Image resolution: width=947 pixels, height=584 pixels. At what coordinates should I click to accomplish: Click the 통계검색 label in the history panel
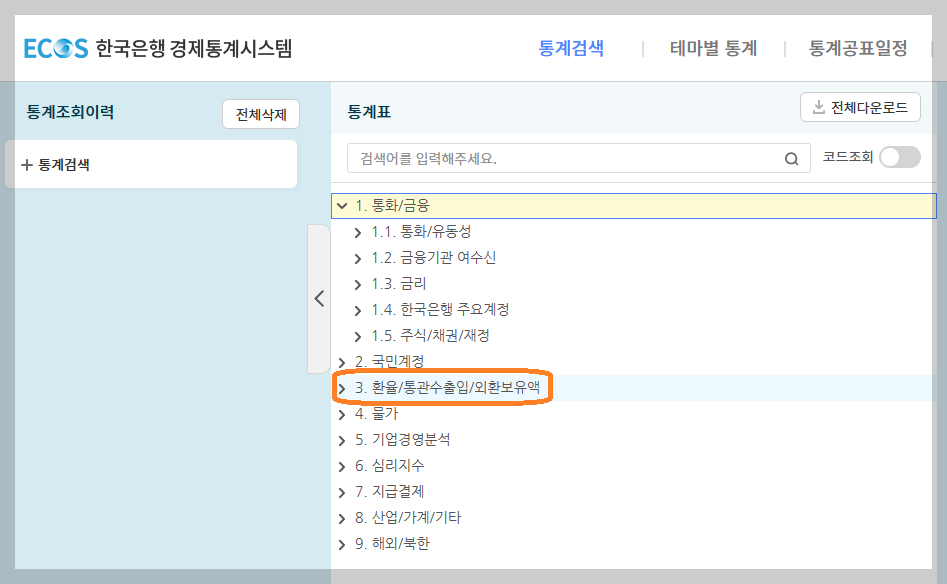pyautogui.click(x=64, y=165)
